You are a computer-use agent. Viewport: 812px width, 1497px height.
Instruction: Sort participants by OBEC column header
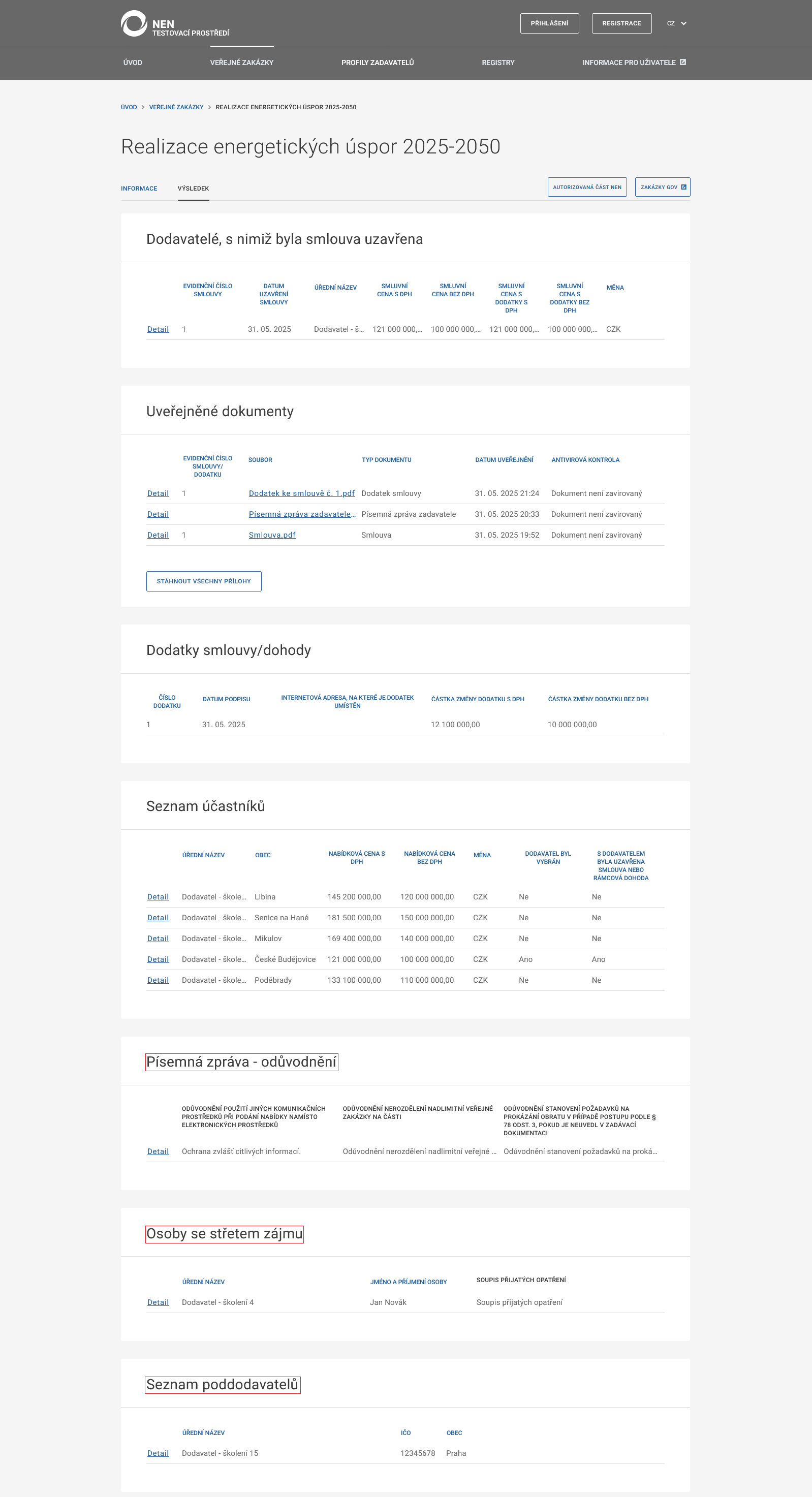(x=263, y=855)
